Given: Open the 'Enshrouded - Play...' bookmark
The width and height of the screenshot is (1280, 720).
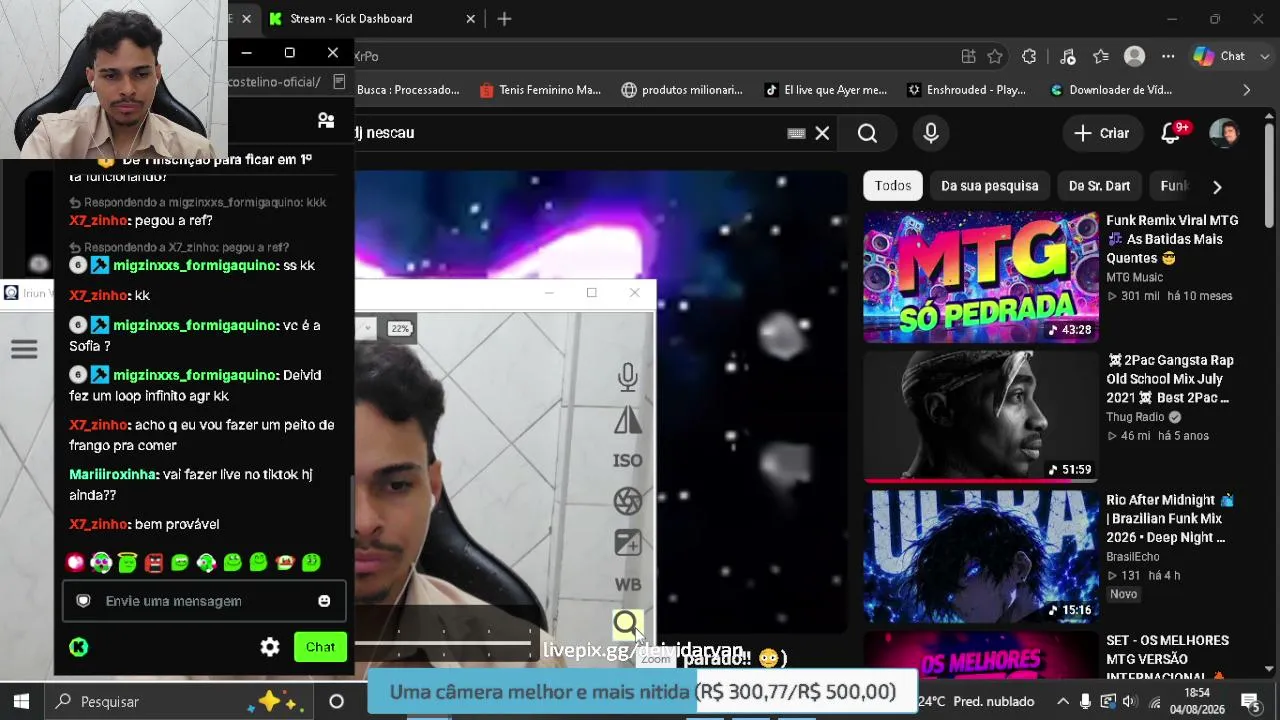Looking at the screenshot, I should (x=966, y=90).
